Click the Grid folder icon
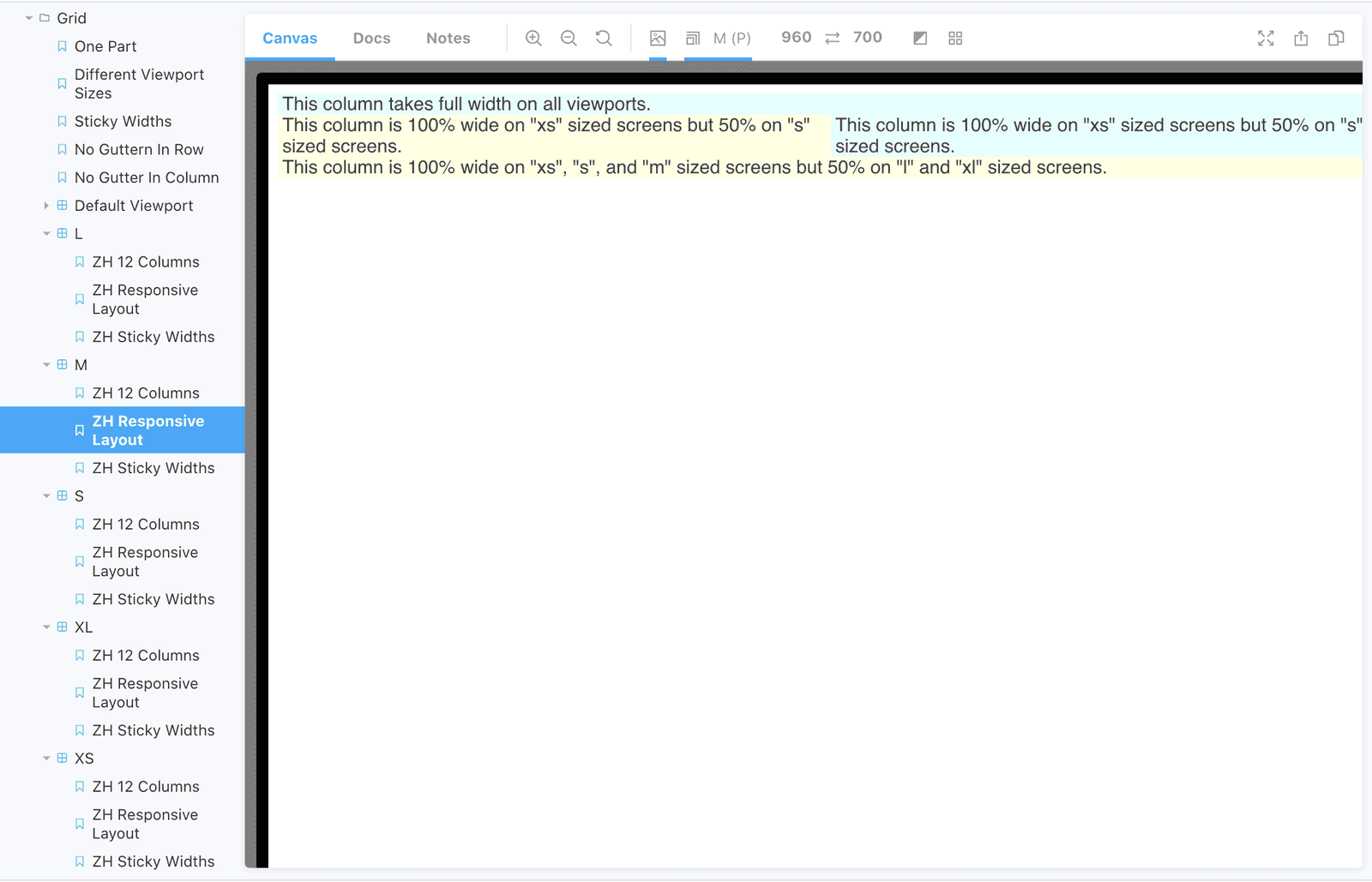Image resolution: width=1372 pixels, height=882 pixels. [x=45, y=18]
